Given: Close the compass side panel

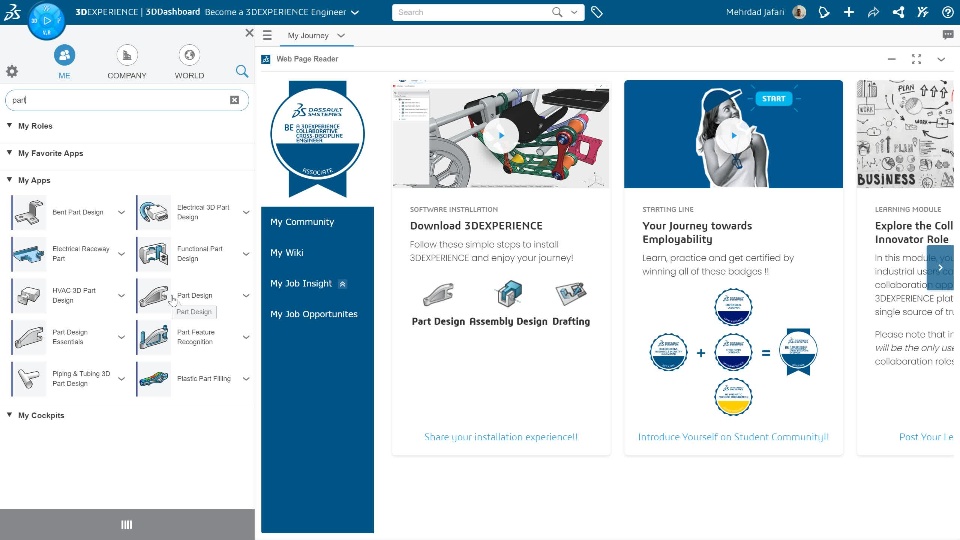Looking at the screenshot, I should 249,33.
